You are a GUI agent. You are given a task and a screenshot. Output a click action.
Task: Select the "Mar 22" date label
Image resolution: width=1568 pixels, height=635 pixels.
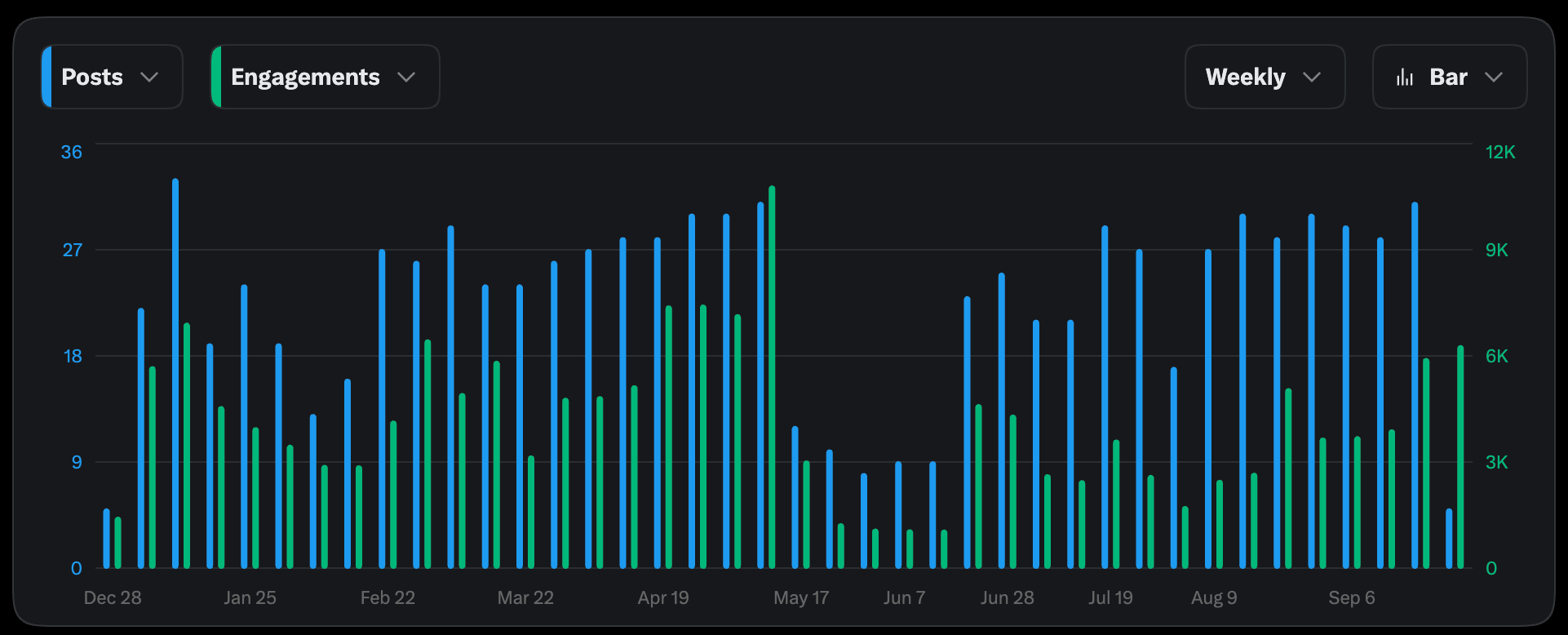click(525, 597)
